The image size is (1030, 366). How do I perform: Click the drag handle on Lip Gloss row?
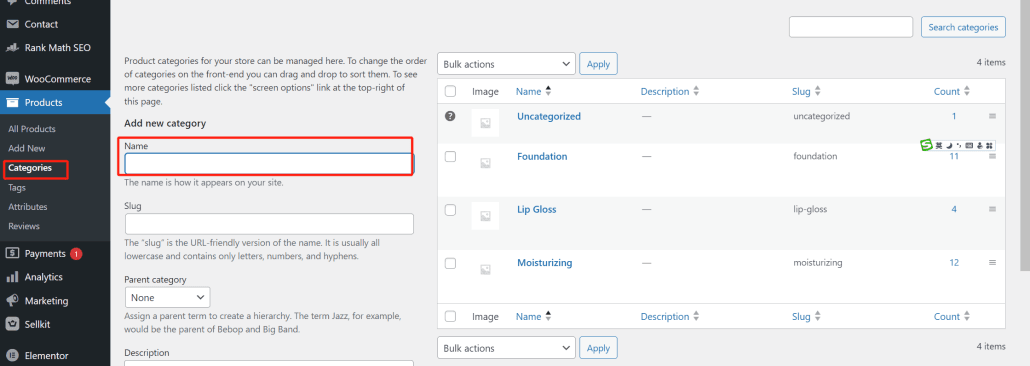993,209
